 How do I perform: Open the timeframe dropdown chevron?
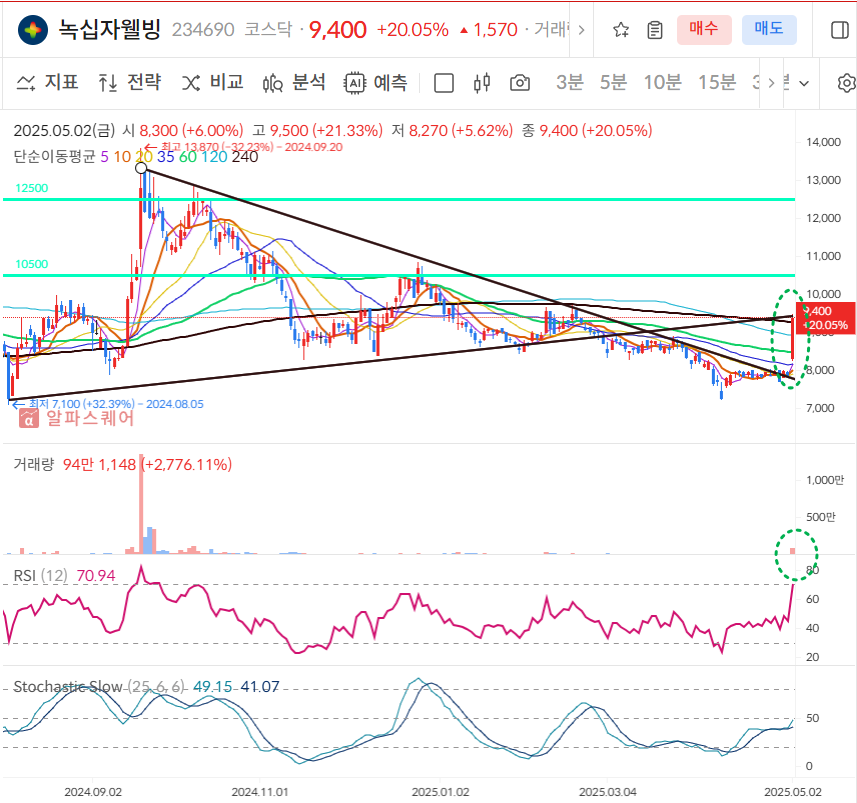tap(804, 84)
